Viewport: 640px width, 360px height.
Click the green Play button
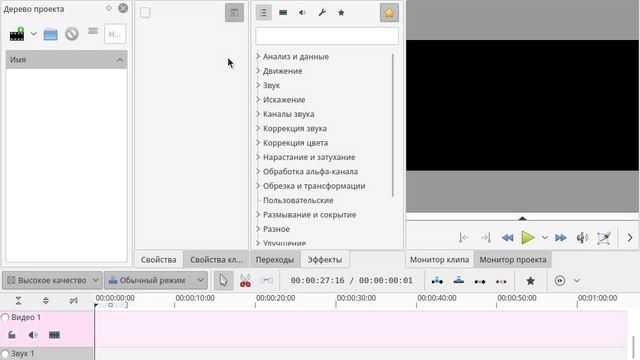pos(528,238)
